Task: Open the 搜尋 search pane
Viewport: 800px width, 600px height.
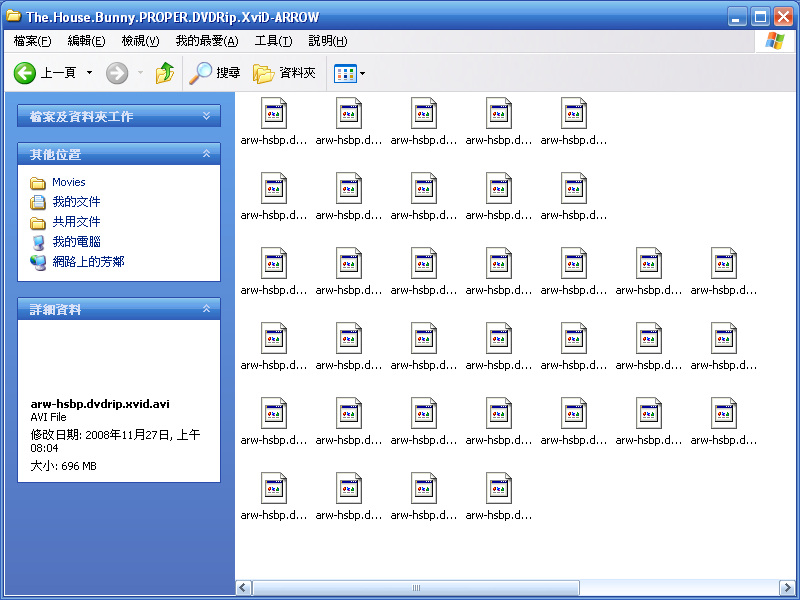Action: (214, 73)
